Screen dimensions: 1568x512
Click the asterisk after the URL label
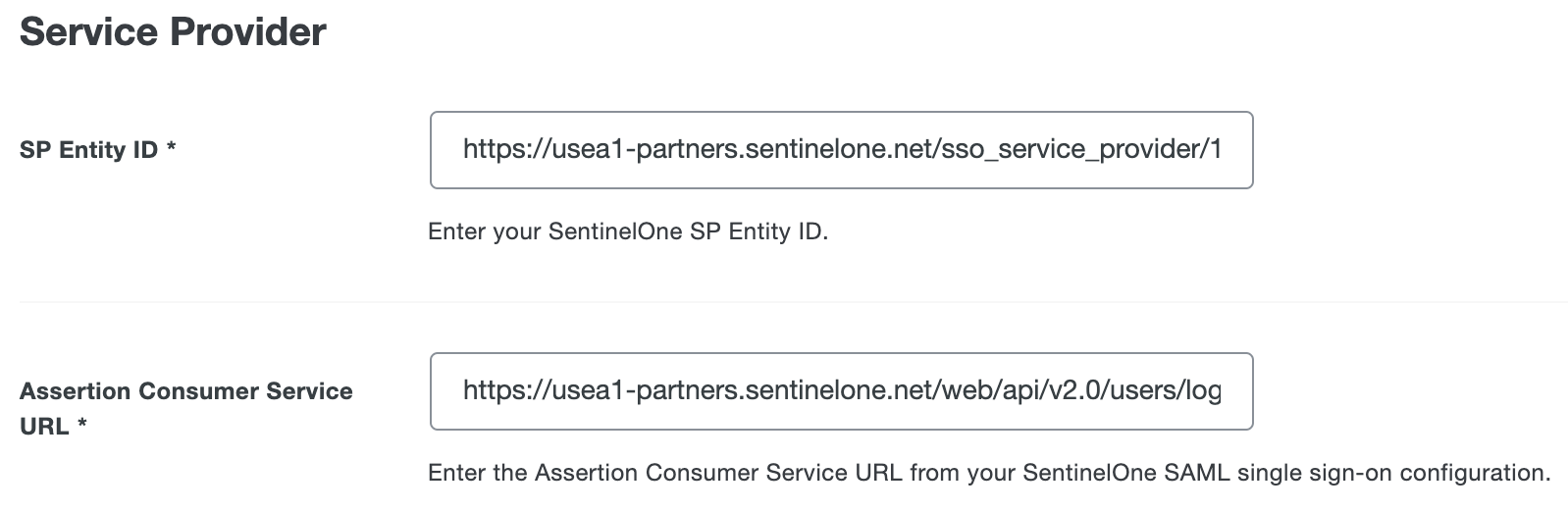(82, 426)
